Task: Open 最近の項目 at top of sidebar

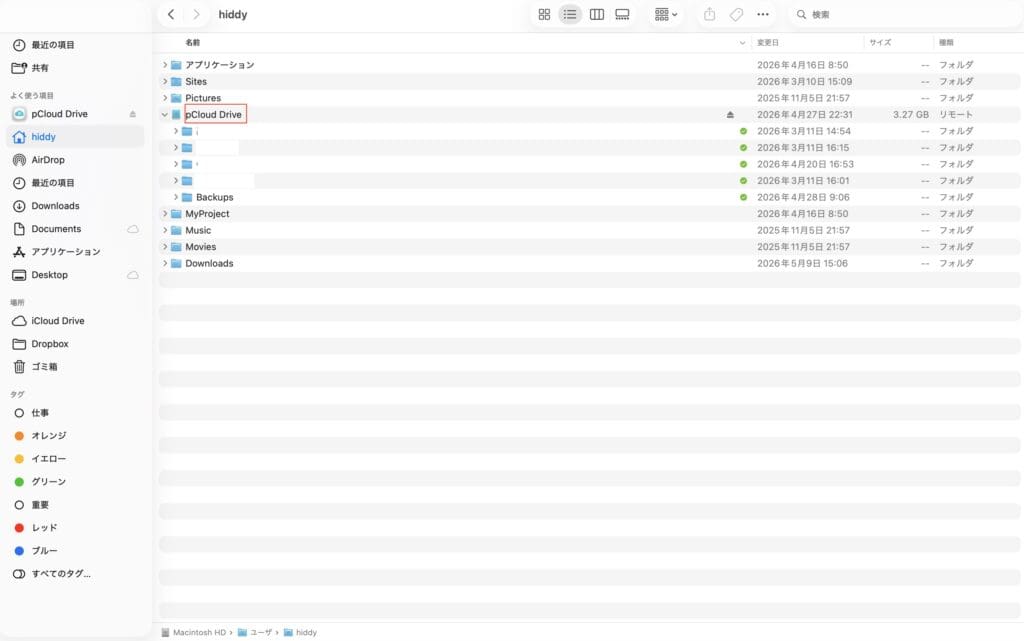Action: [x=53, y=45]
